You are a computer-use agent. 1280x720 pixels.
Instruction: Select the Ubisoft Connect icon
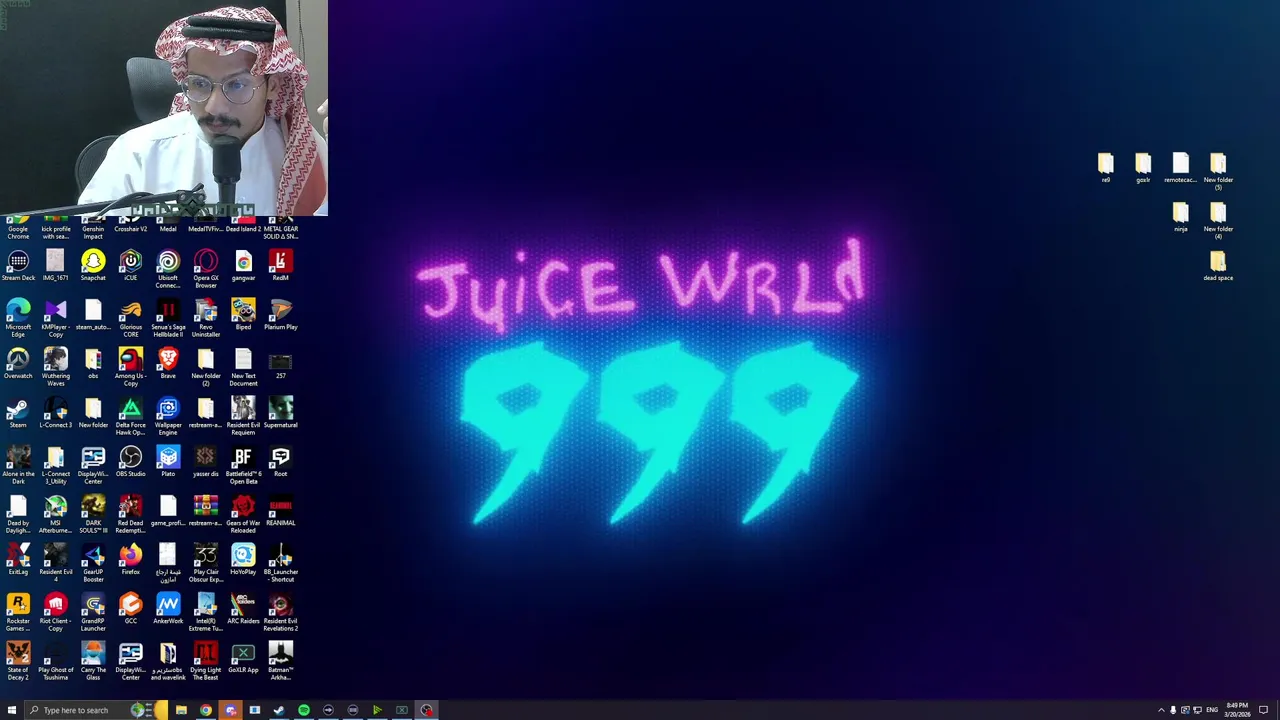tap(168, 269)
